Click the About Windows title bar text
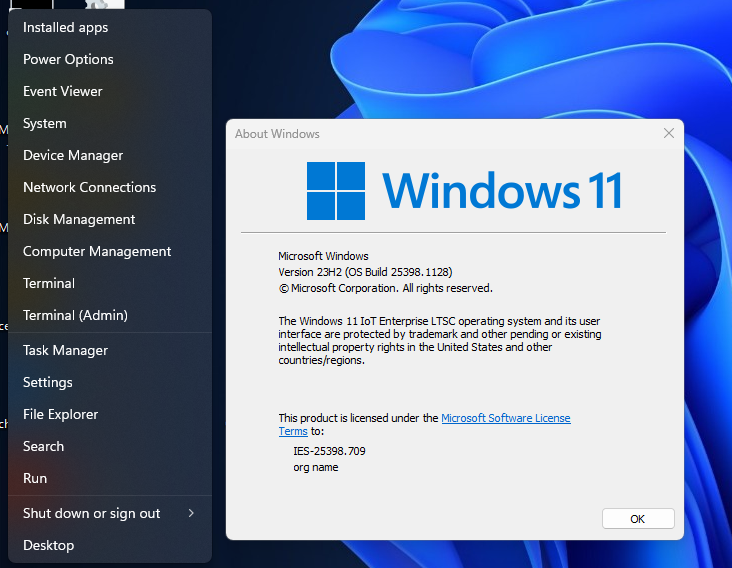 click(277, 134)
